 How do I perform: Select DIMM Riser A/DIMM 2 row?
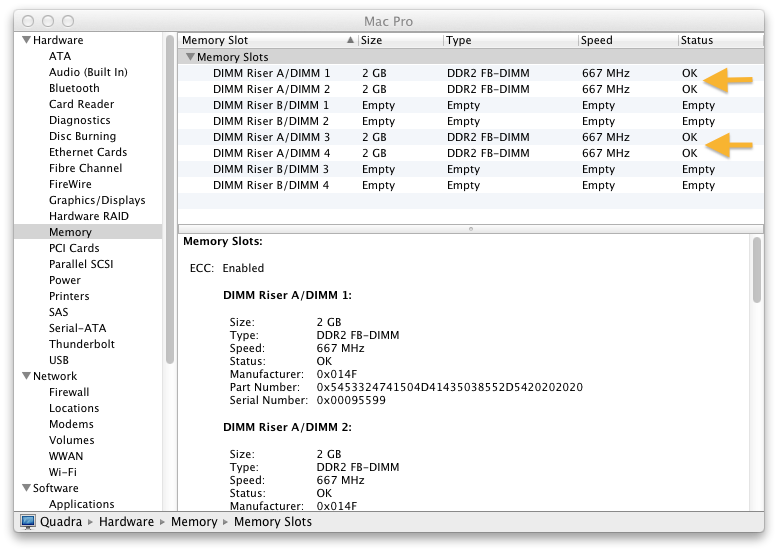tap(470, 89)
